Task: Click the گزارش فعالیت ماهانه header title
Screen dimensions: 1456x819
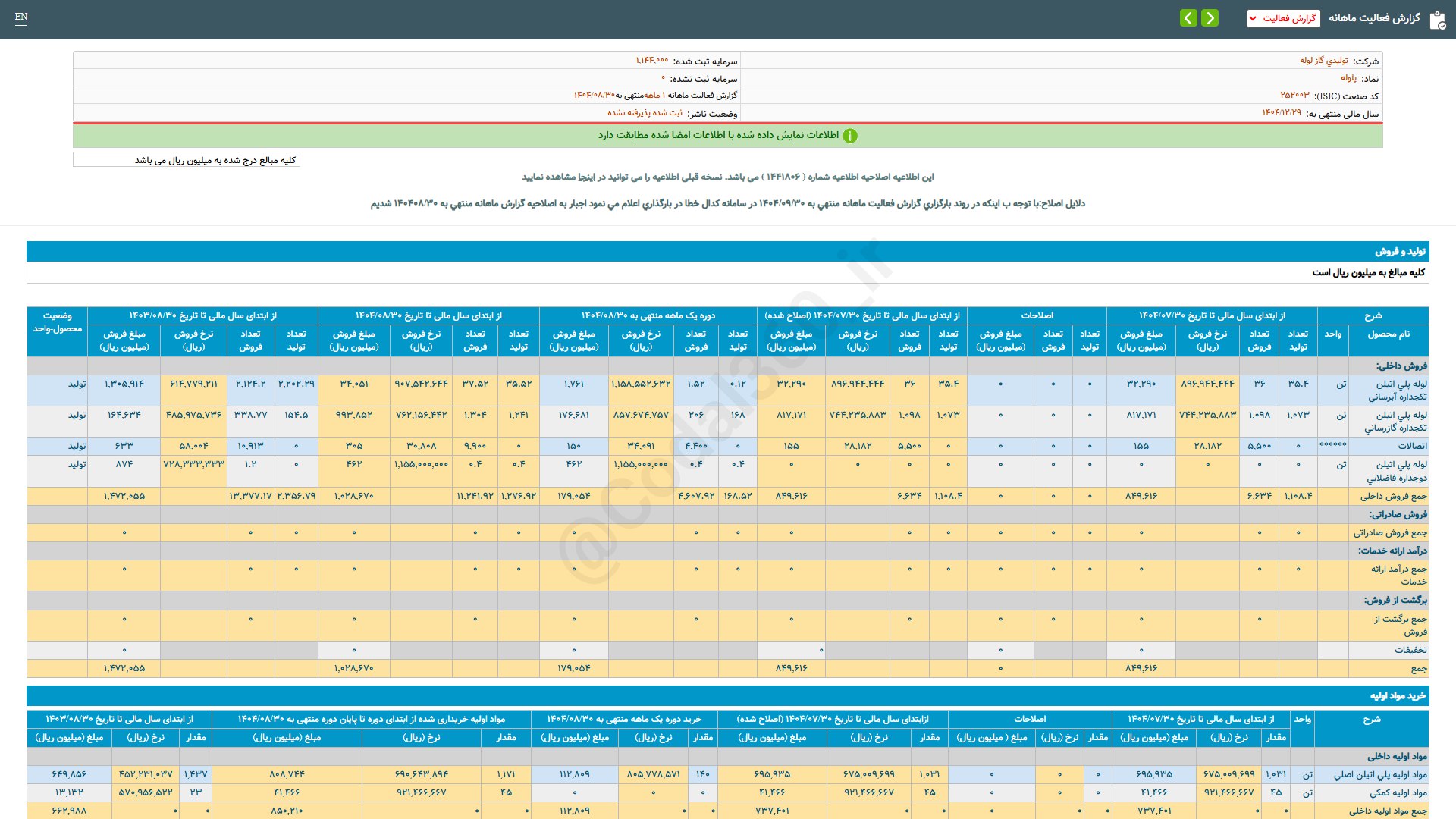Action: point(1374,18)
